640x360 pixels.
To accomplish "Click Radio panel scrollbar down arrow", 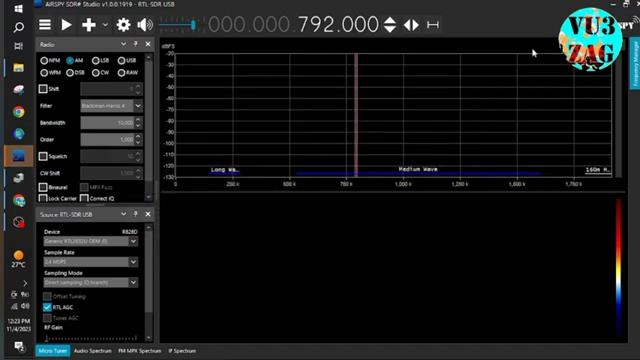I will point(149,197).
